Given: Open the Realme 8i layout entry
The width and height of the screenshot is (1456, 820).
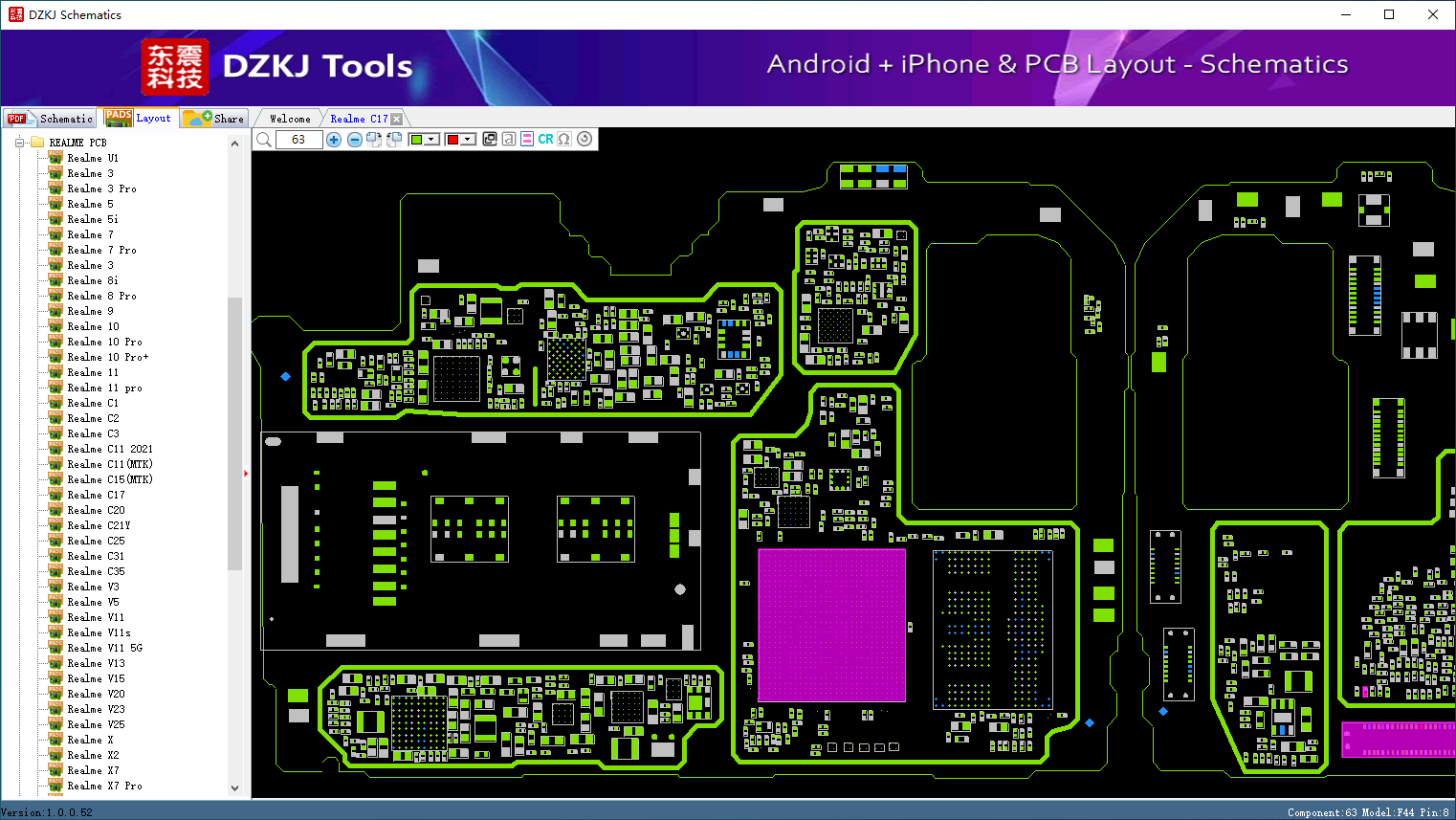Looking at the screenshot, I should tap(93, 280).
